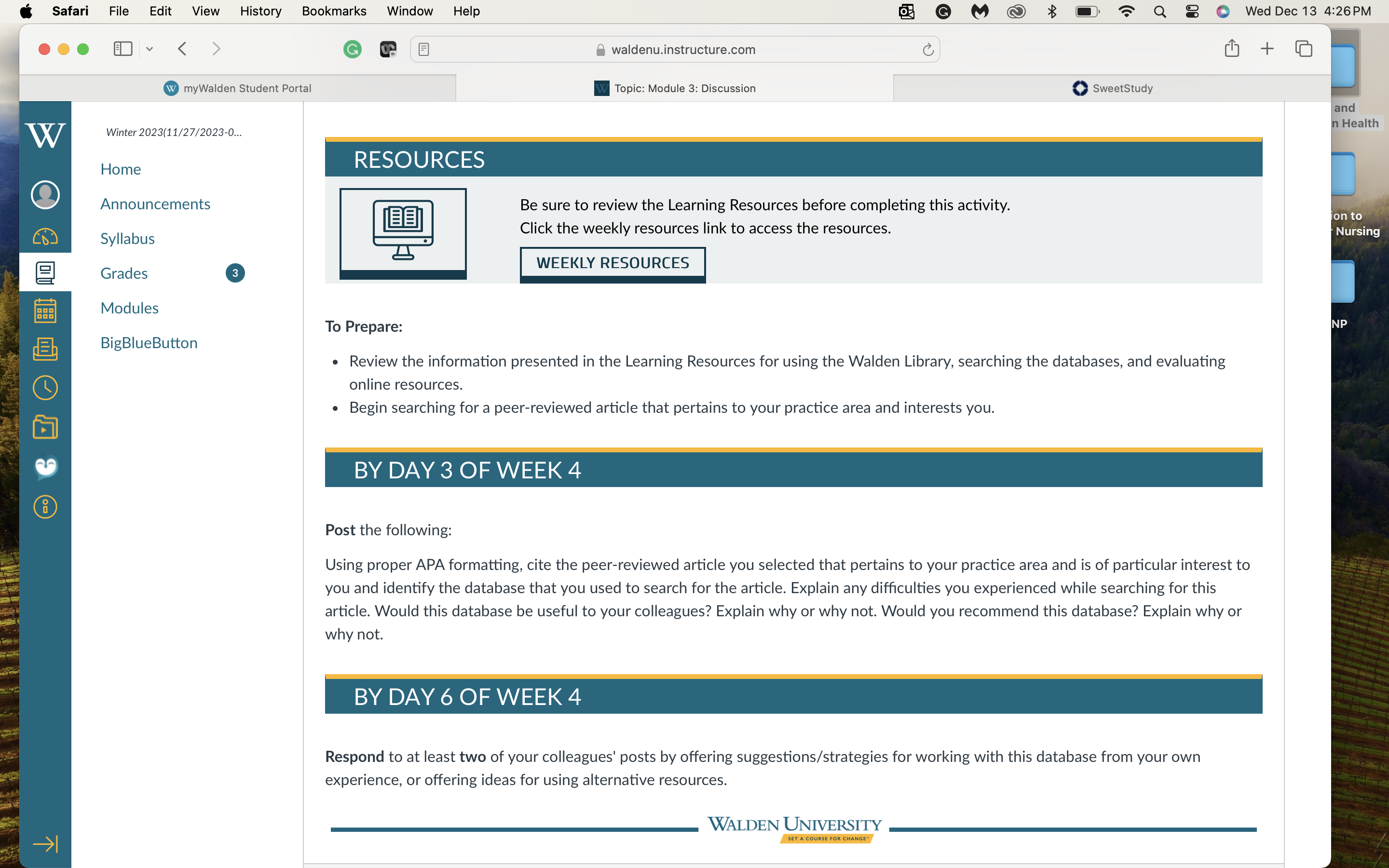Open the Calendar icon in global navigation
This screenshot has height=868, width=1389.
pyautogui.click(x=45, y=311)
